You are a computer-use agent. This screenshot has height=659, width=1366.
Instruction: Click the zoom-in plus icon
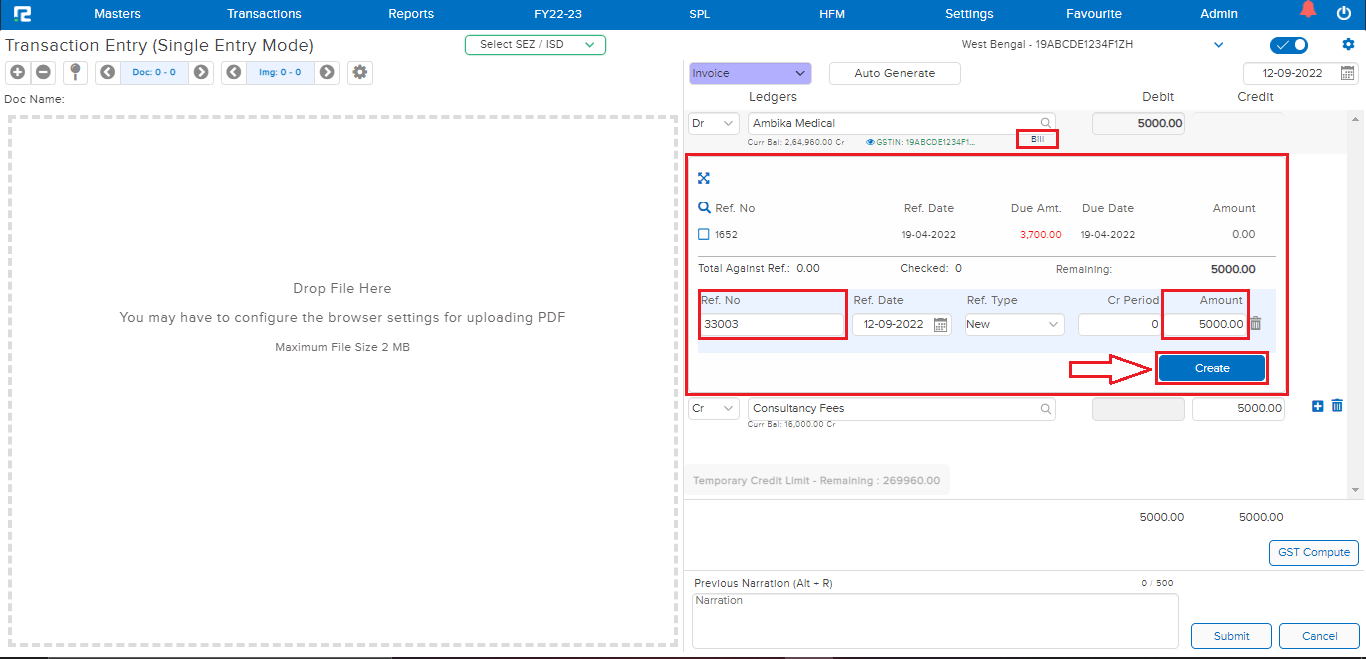[x=17, y=72]
